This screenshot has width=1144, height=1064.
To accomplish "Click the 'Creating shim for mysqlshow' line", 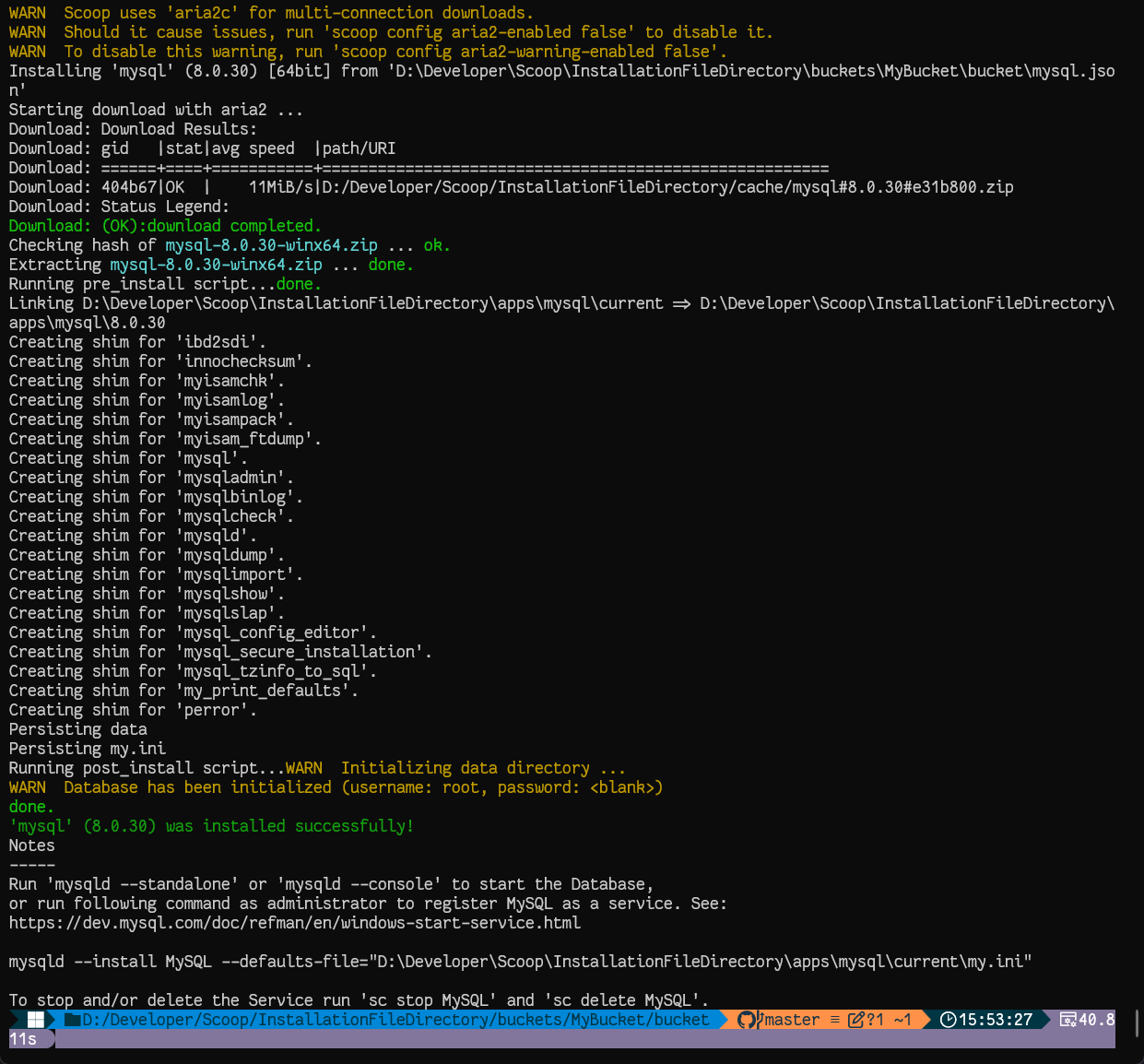I will (x=147, y=593).
